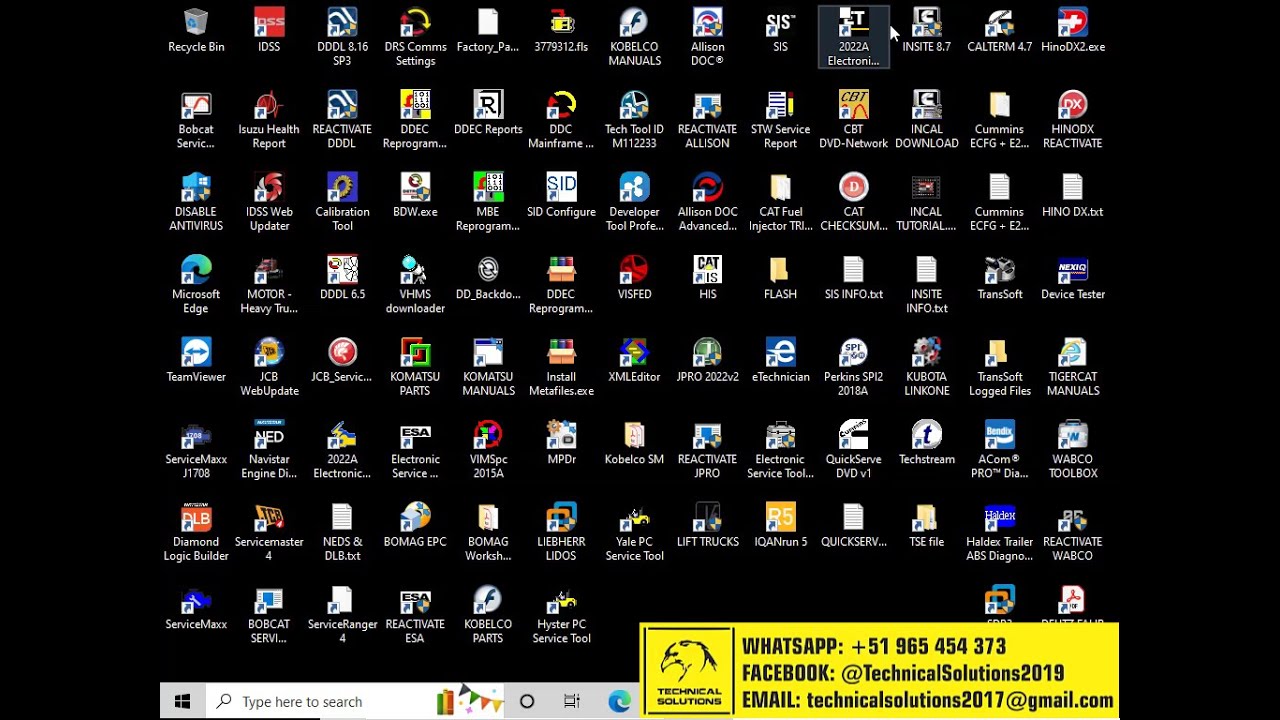The image size is (1280, 720).
Task: Launch the Calibration Tool
Action: (x=342, y=203)
